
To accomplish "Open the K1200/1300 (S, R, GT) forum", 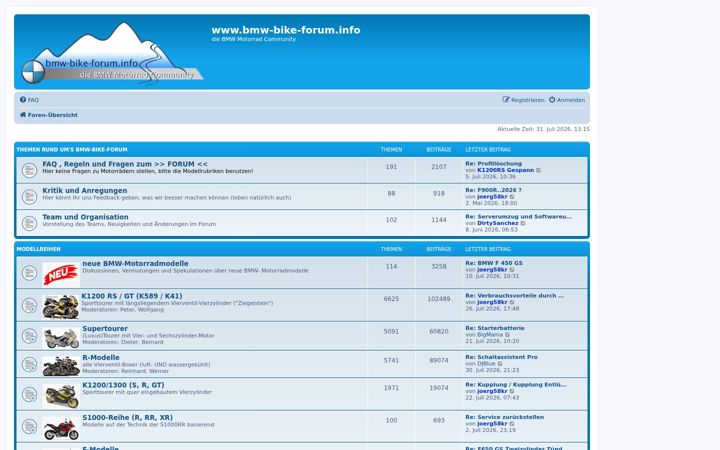I will coord(123,385).
